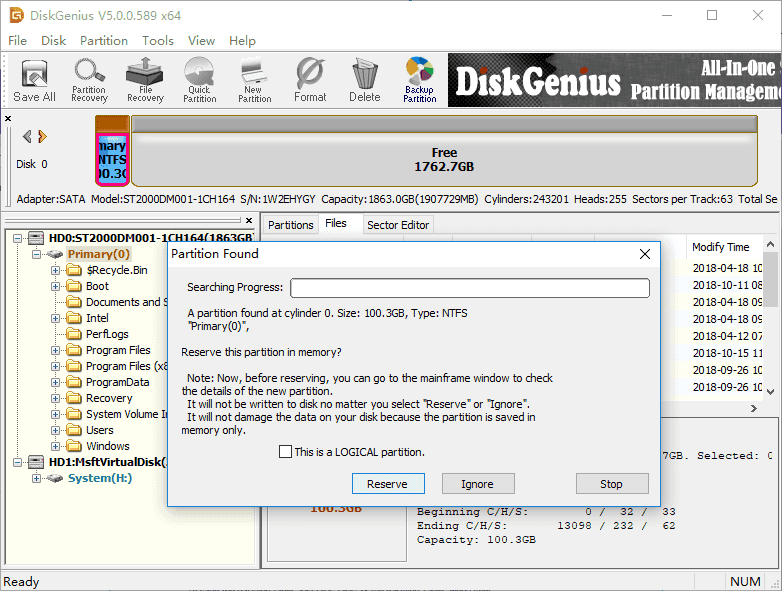Create a New Partition from the toolbar
The height and width of the screenshot is (591, 782).
254,81
